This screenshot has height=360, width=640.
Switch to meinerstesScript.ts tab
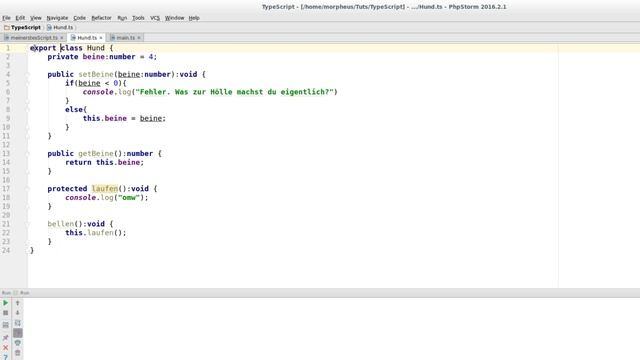point(34,38)
